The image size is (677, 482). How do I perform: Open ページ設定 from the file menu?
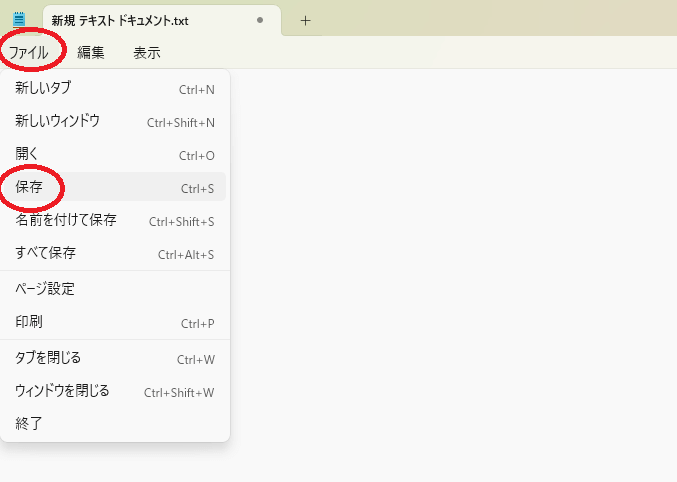pos(115,289)
